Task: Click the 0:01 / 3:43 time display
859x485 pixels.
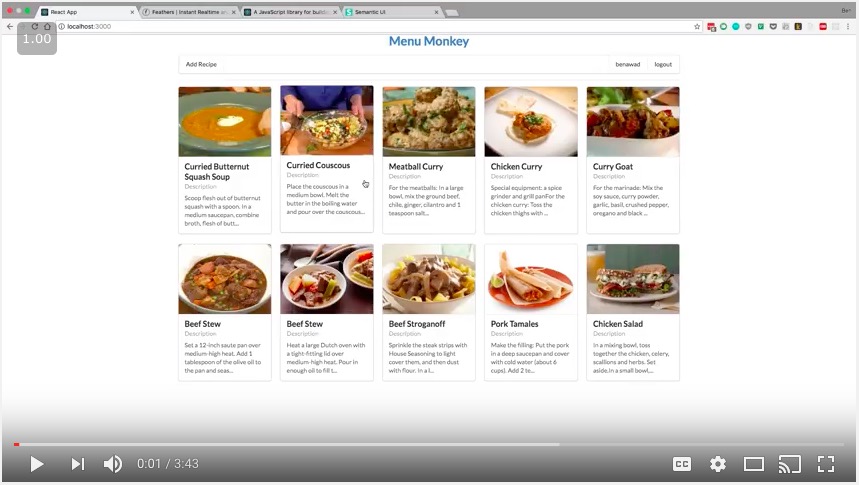Action: coord(168,464)
